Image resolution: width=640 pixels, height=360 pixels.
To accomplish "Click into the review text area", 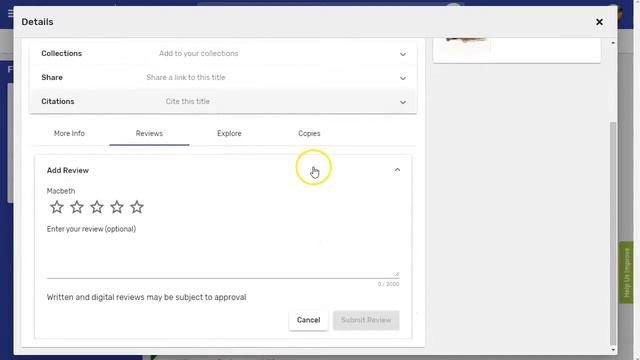I will pyautogui.click(x=223, y=257).
